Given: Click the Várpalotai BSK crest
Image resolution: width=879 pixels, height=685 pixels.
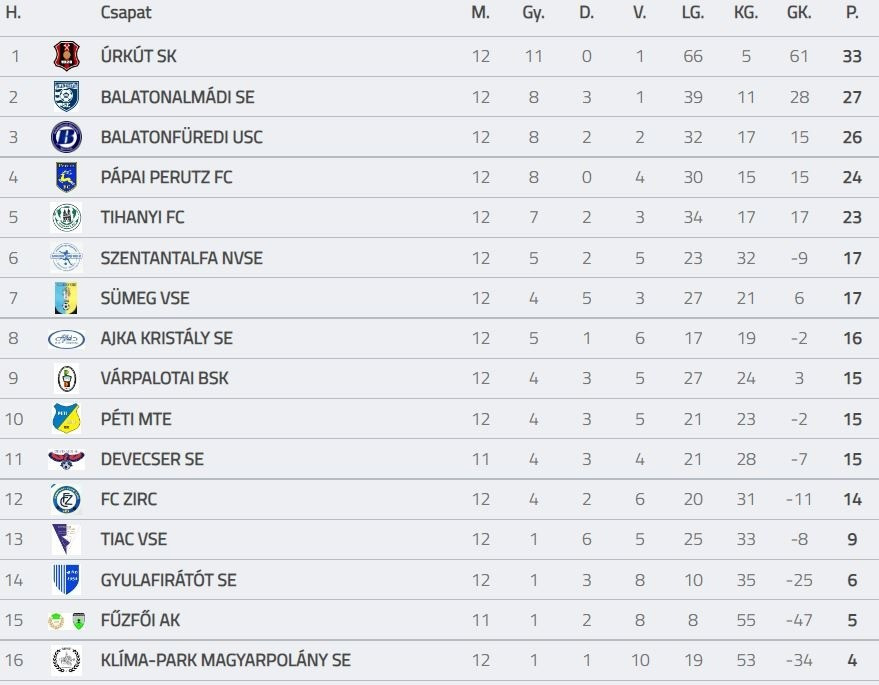Looking at the screenshot, I should pyautogui.click(x=66, y=379).
